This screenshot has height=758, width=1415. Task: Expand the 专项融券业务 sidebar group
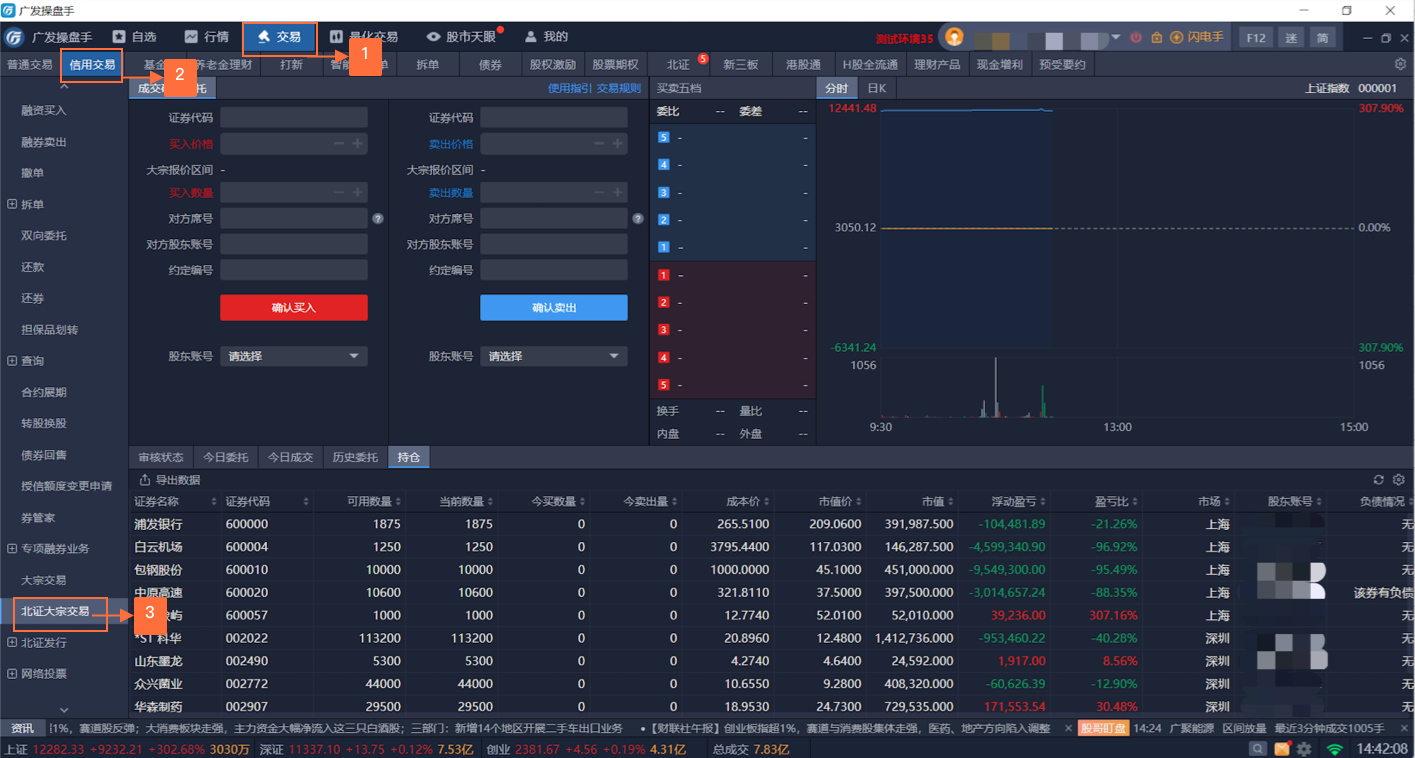tap(12, 548)
